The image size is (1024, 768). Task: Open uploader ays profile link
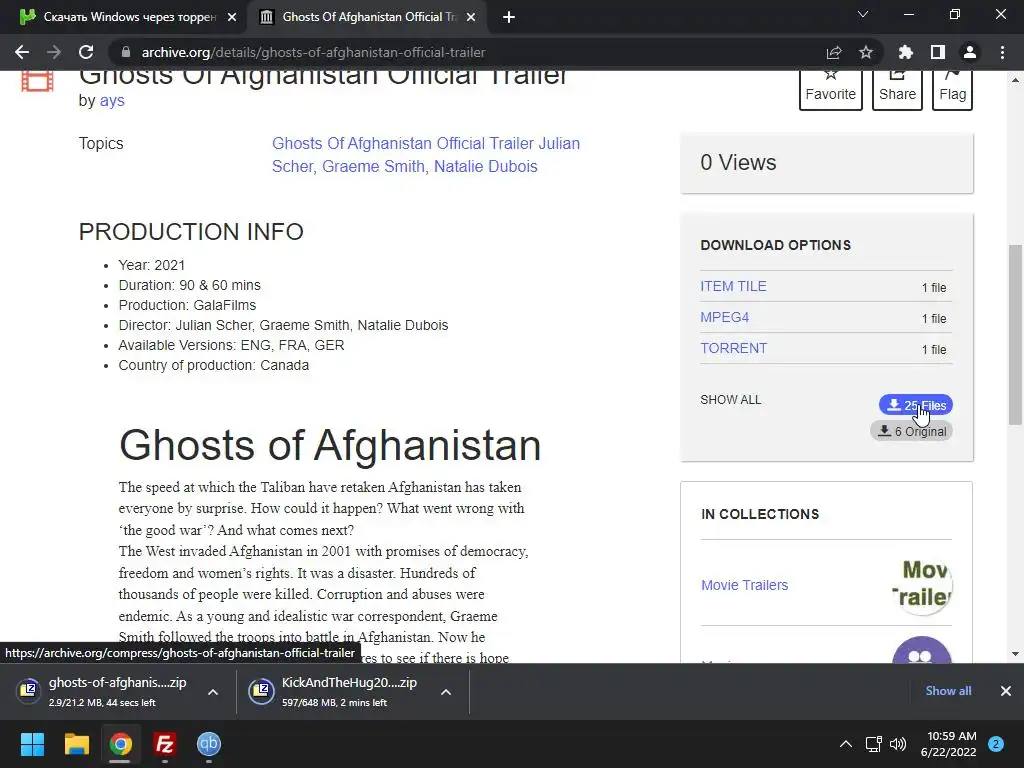click(x=112, y=101)
